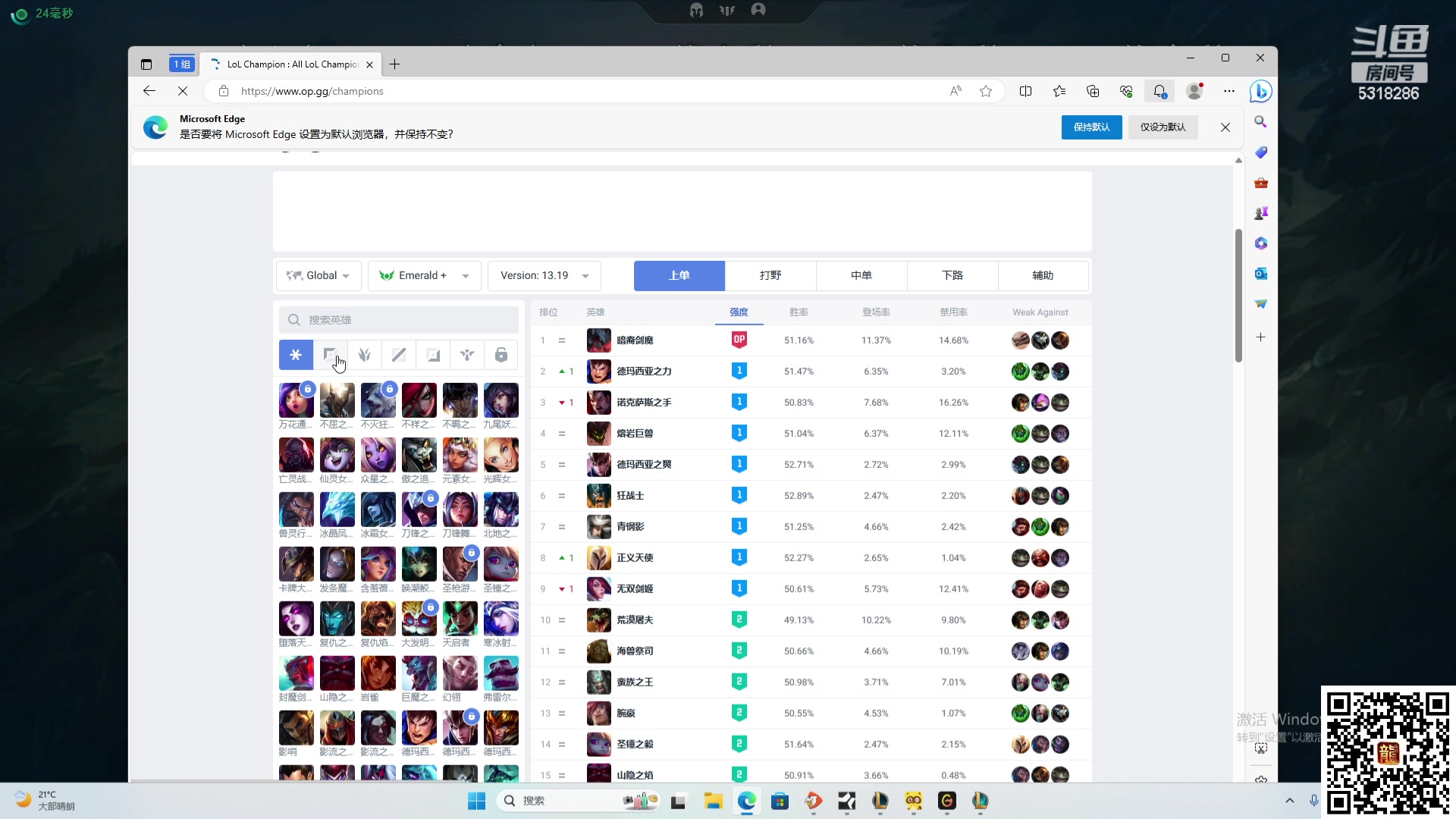Select the LoL Champion browser tab
This screenshot has height=819, width=1456.
pos(292,64)
